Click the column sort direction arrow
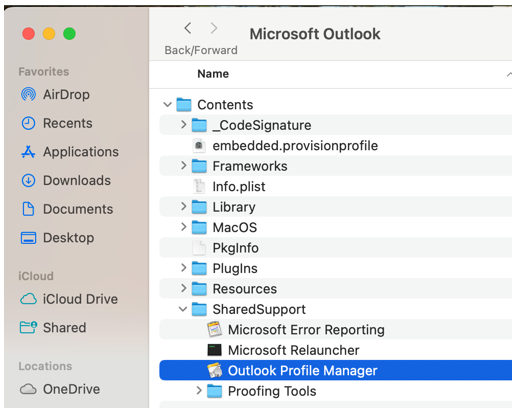520x418 pixels. click(509, 74)
